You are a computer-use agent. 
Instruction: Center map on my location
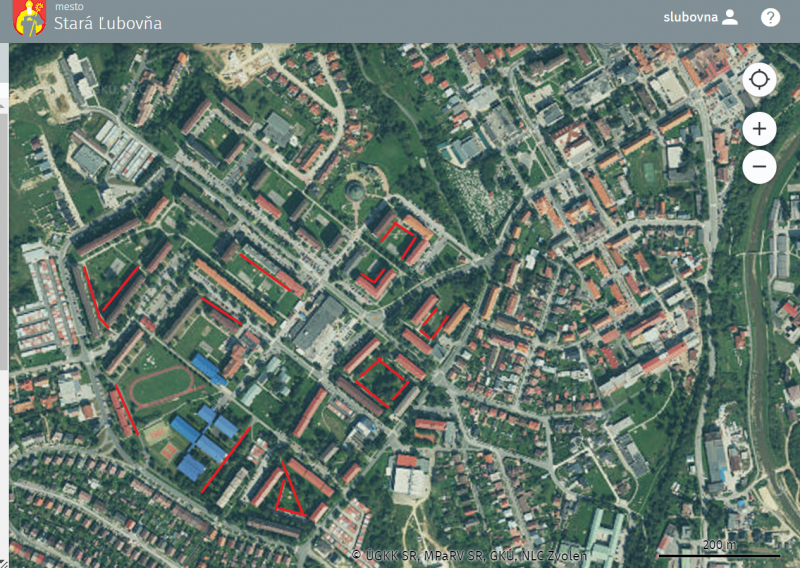click(759, 80)
